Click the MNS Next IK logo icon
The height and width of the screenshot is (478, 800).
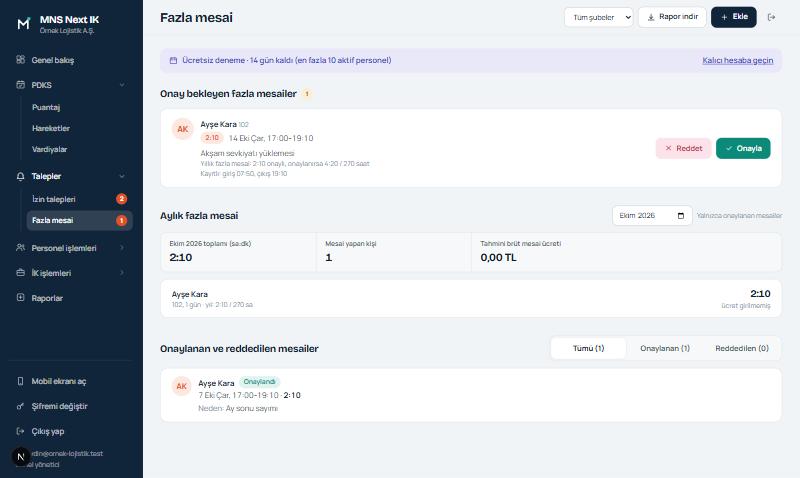pos(23,23)
